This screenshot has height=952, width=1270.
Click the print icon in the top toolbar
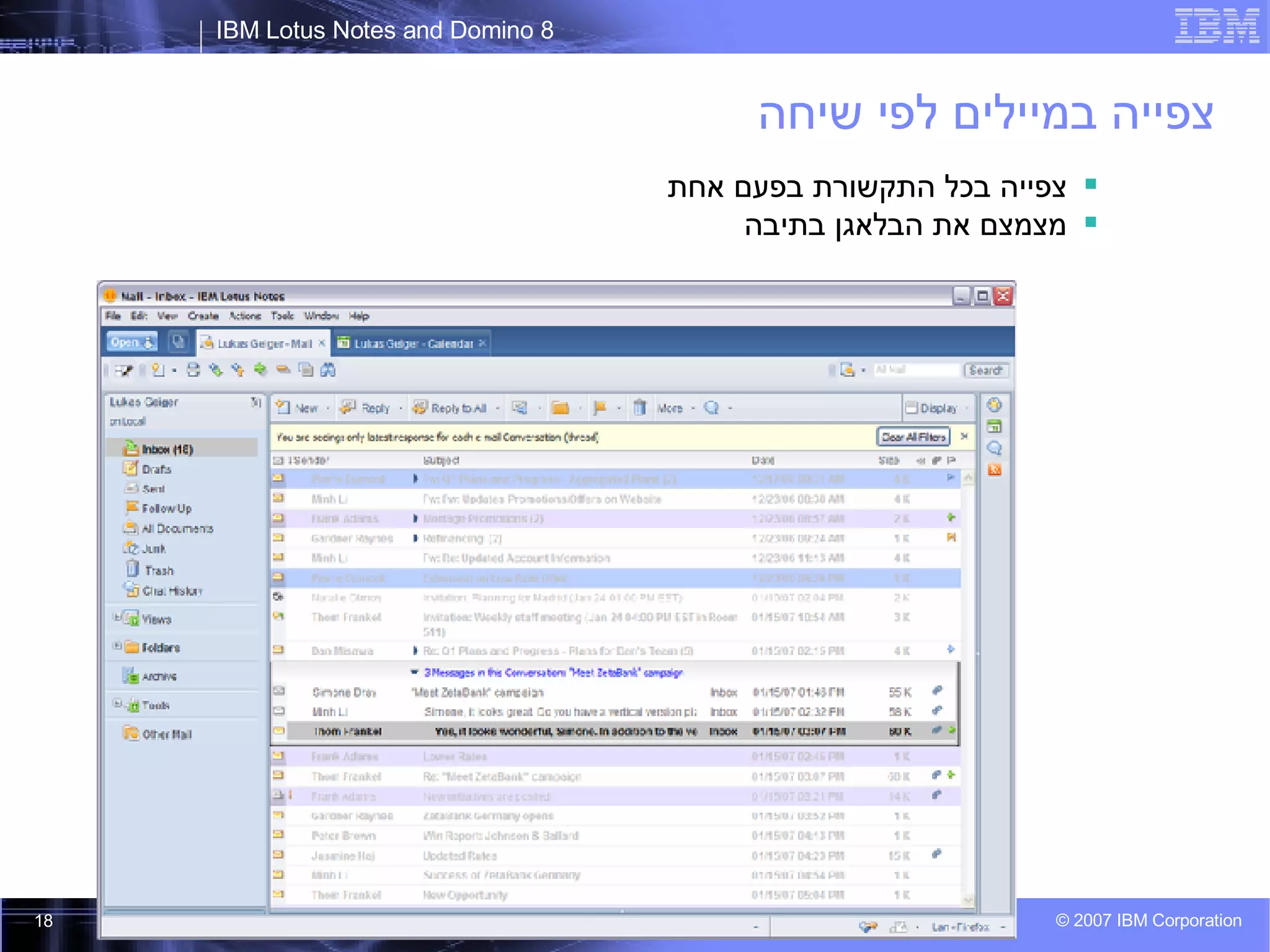193,370
